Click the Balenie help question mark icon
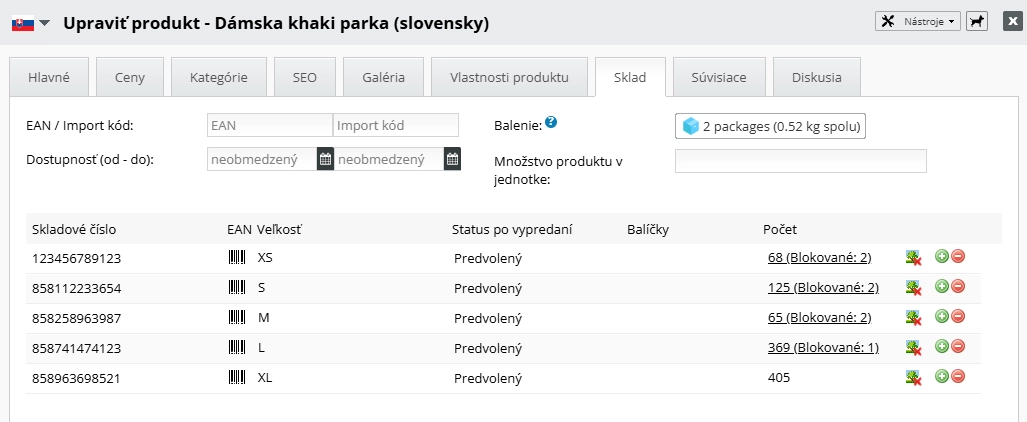This screenshot has width=1027, height=422. point(551,123)
